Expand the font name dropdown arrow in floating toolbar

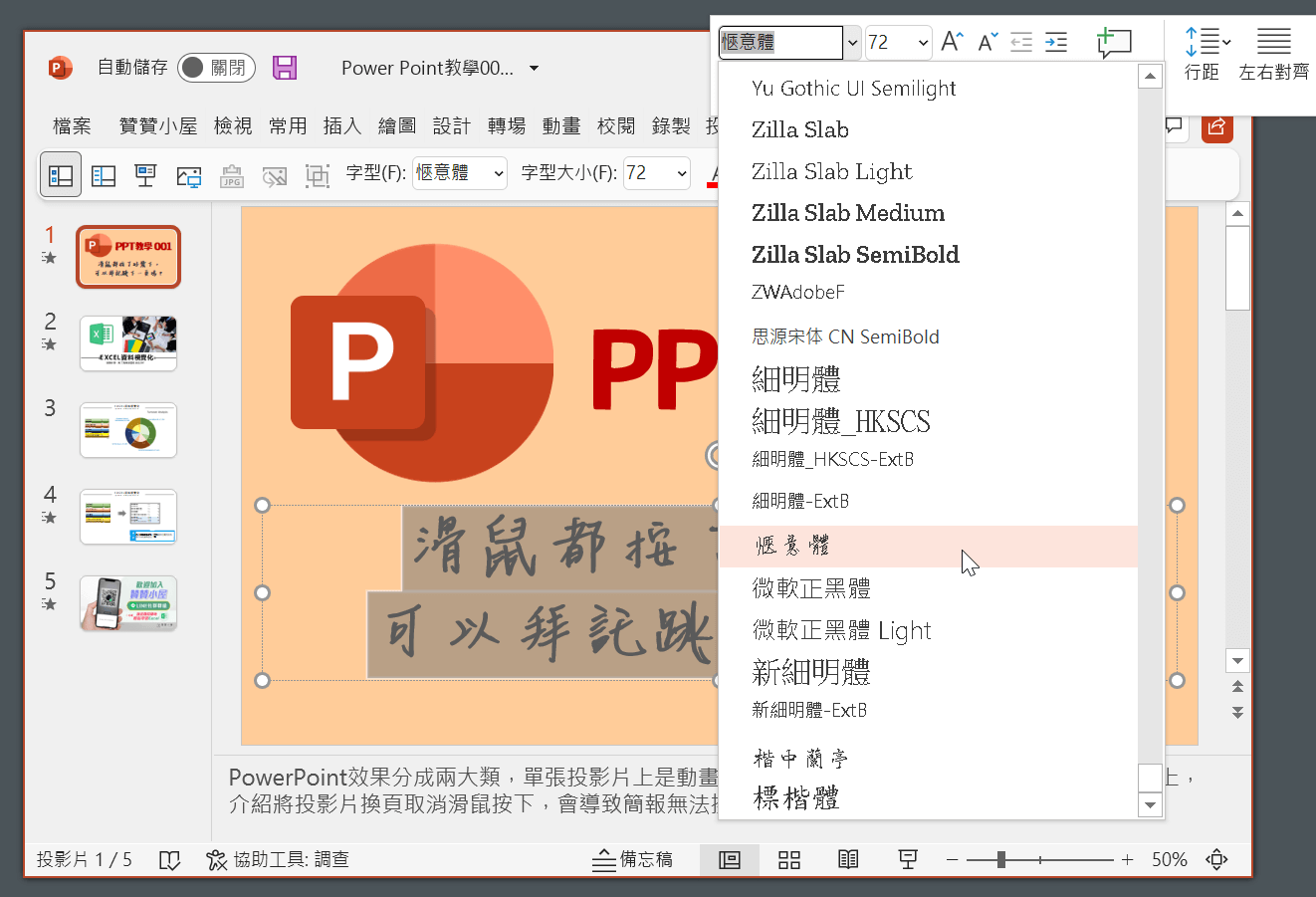pos(852,43)
